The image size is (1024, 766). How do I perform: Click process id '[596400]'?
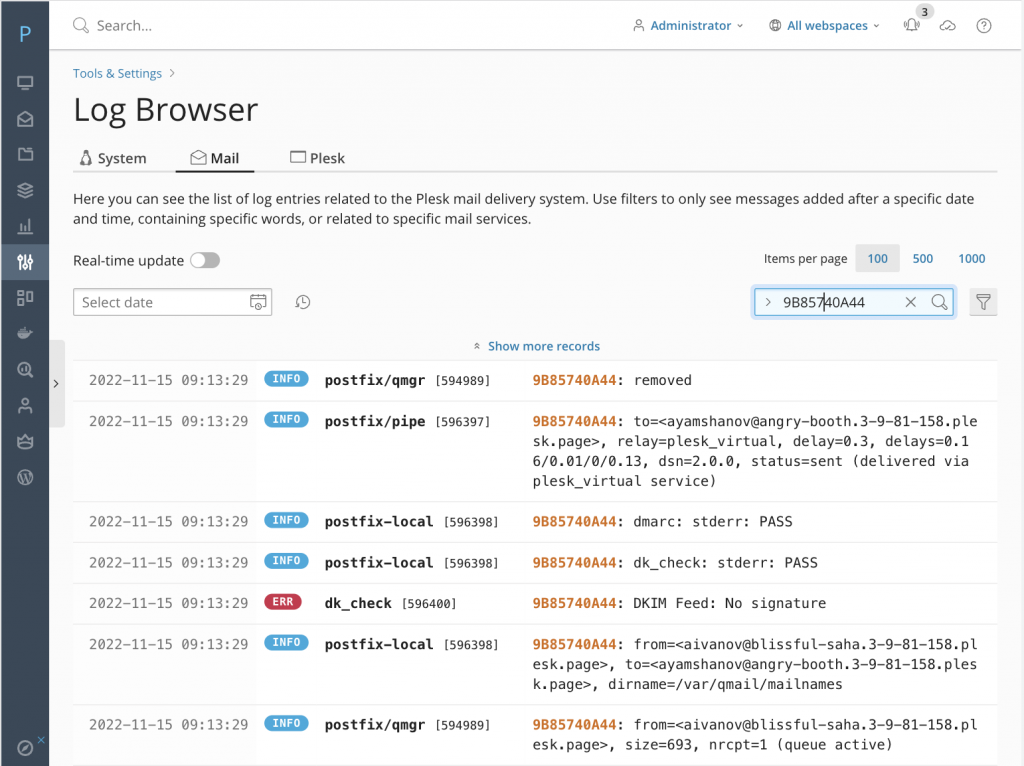click(429, 603)
